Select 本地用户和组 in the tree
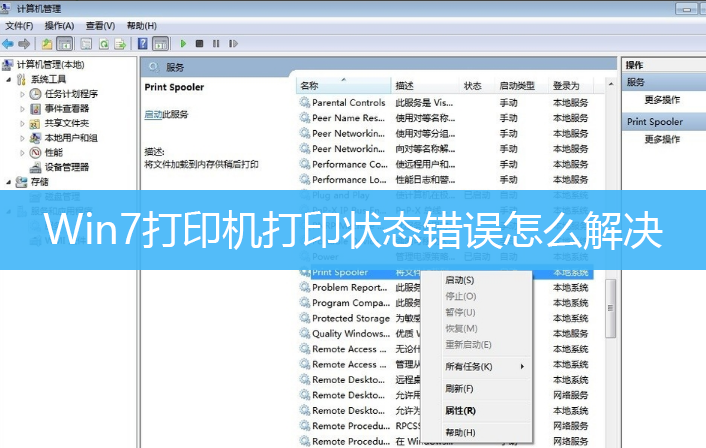This screenshot has height=448, width=706. click(x=71, y=138)
